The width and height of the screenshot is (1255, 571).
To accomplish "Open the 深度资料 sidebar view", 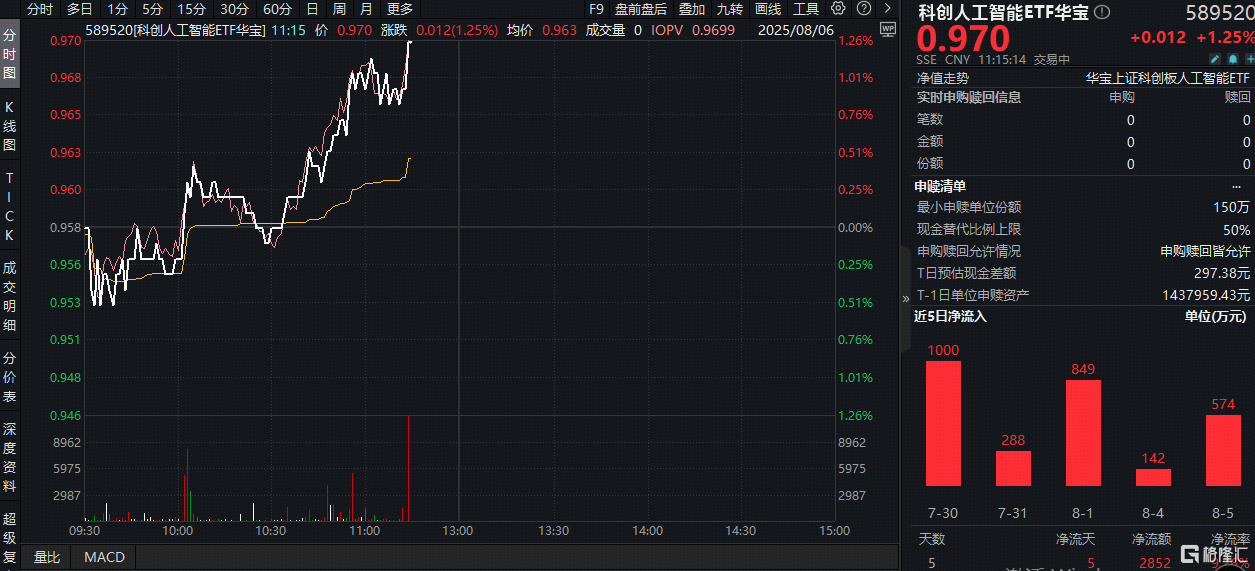I will (x=9, y=456).
